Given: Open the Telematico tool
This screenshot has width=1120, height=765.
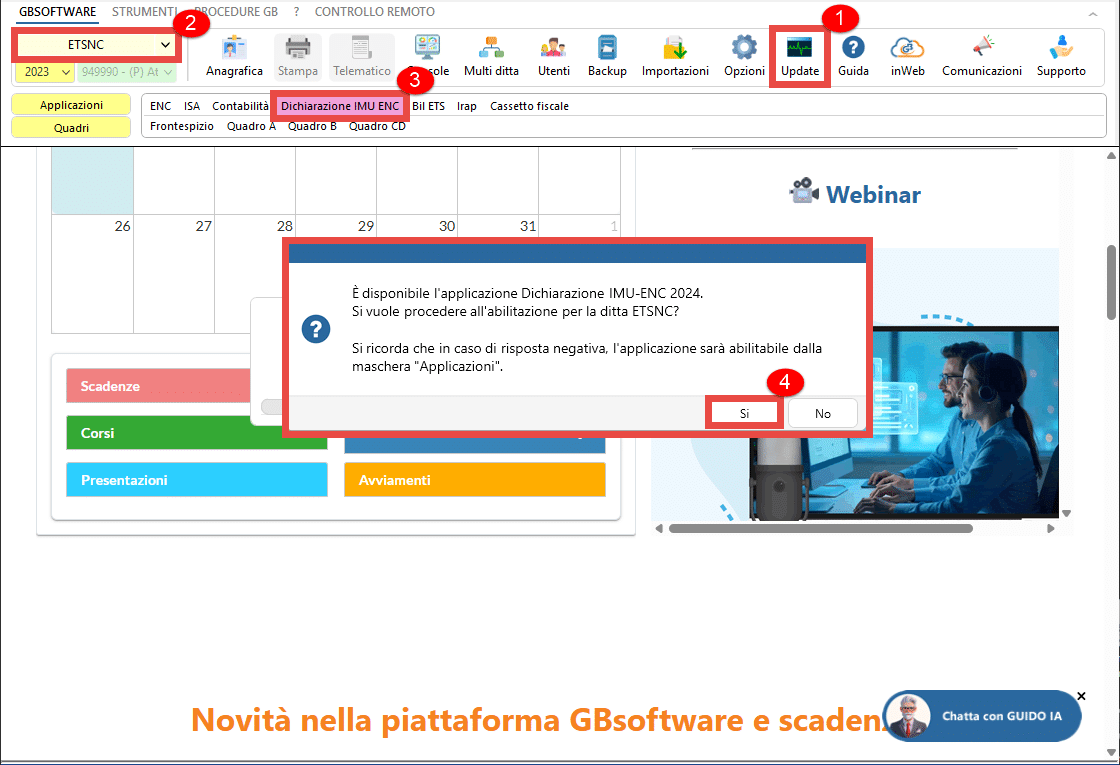Looking at the screenshot, I should pos(361,56).
